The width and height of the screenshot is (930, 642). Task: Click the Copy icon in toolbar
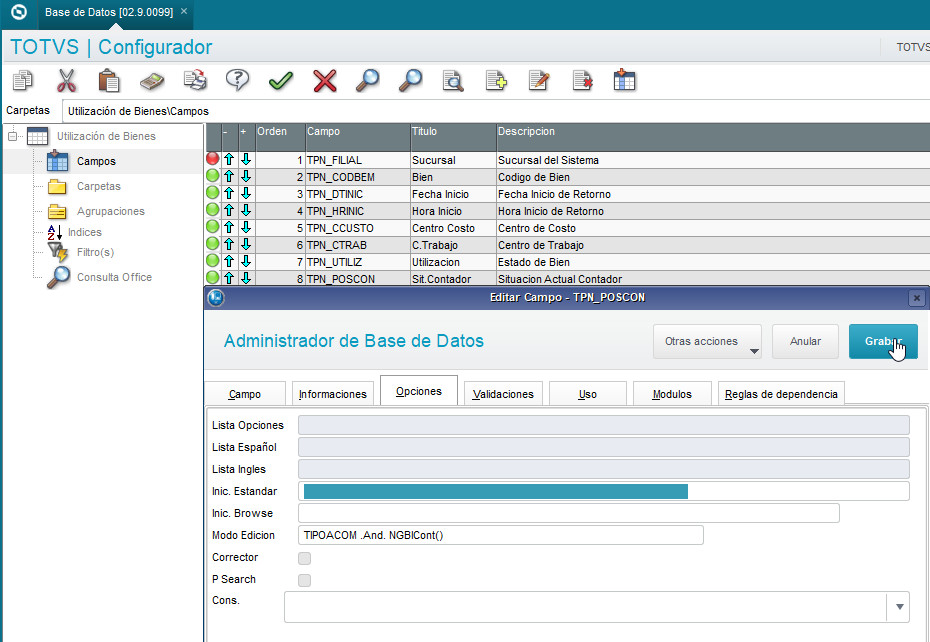[x=23, y=80]
